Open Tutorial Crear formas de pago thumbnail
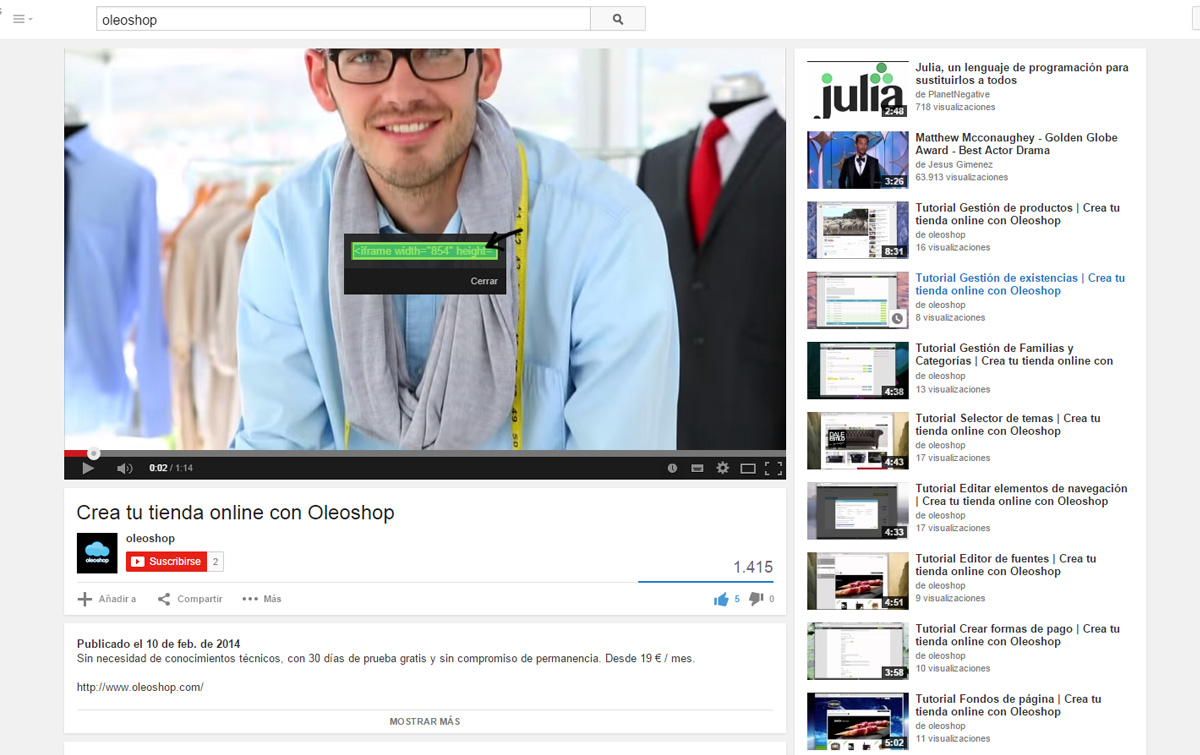This screenshot has width=1200, height=755. [x=857, y=651]
